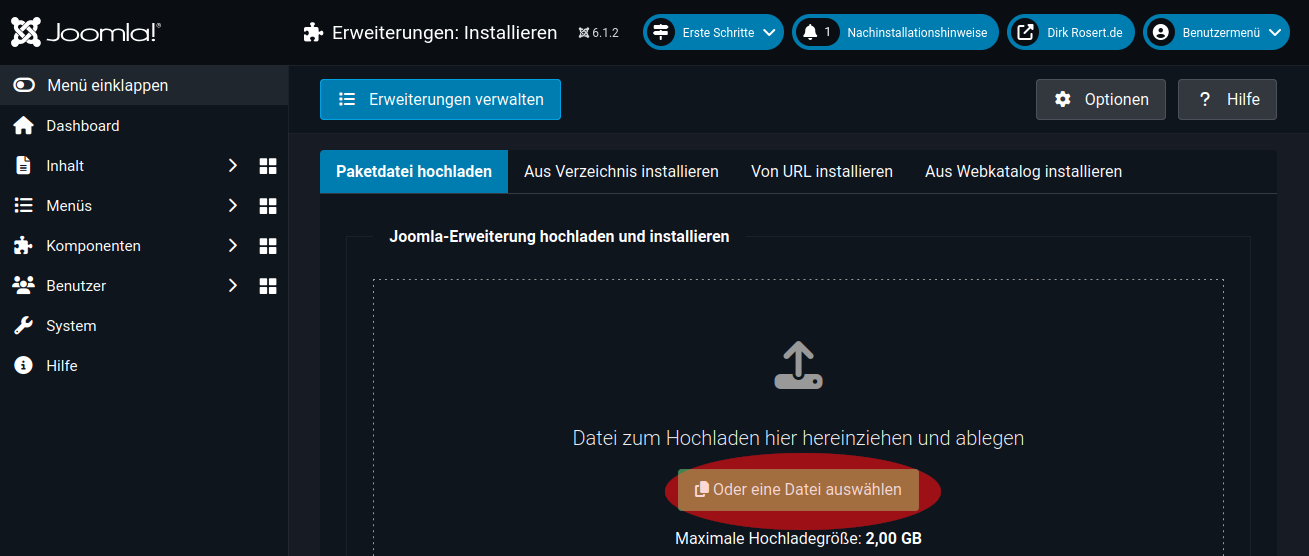Click the user avatar icon in Benutzermenü
1309x556 pixels.
1161,33
